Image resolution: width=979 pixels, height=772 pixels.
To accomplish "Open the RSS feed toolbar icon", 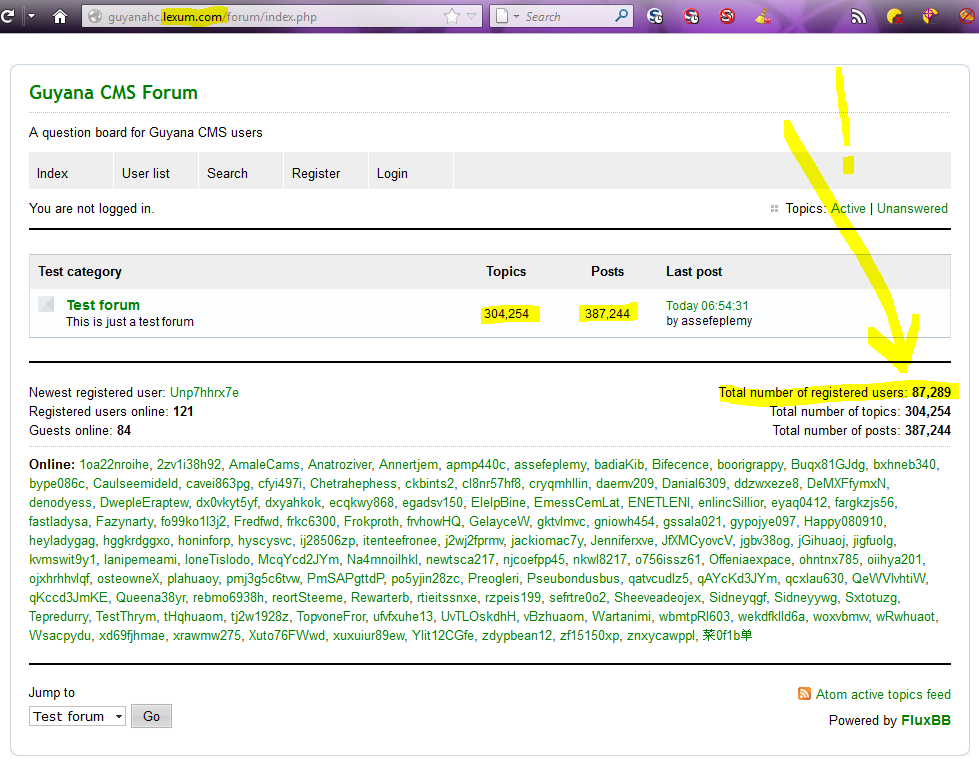I will 858,16.
